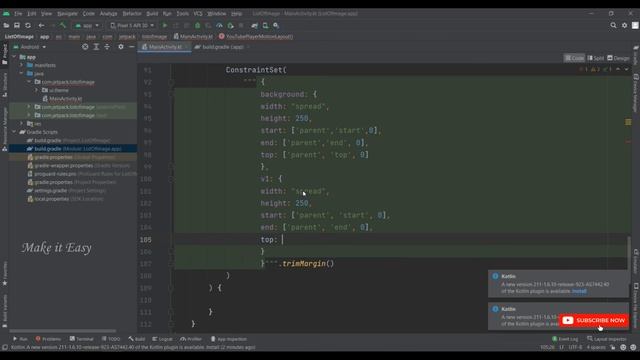Debug app bug icon

coord(198,25)
